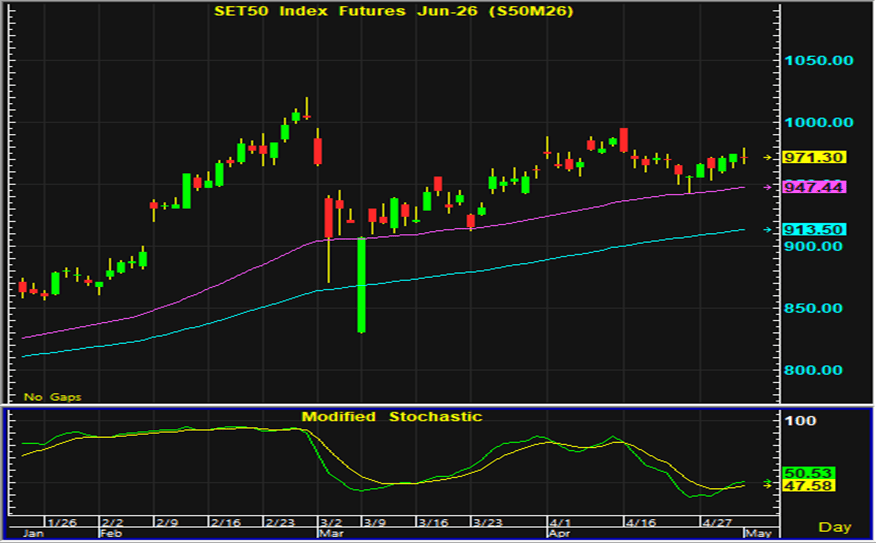
Task: Click the green 50.53 stochastic value label
Action: coord(809,473)
